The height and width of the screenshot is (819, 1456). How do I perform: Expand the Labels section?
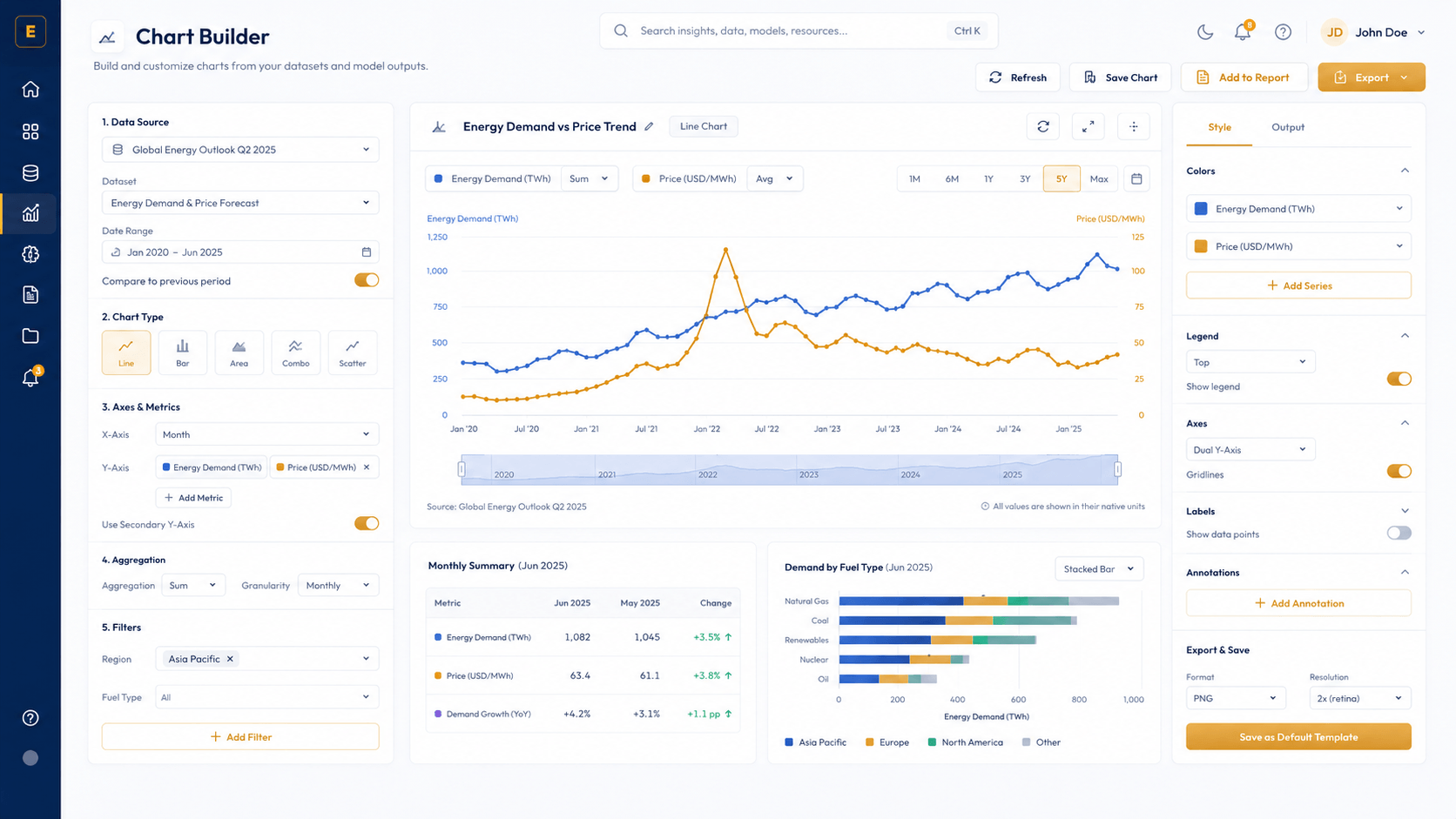point(1405,511)
